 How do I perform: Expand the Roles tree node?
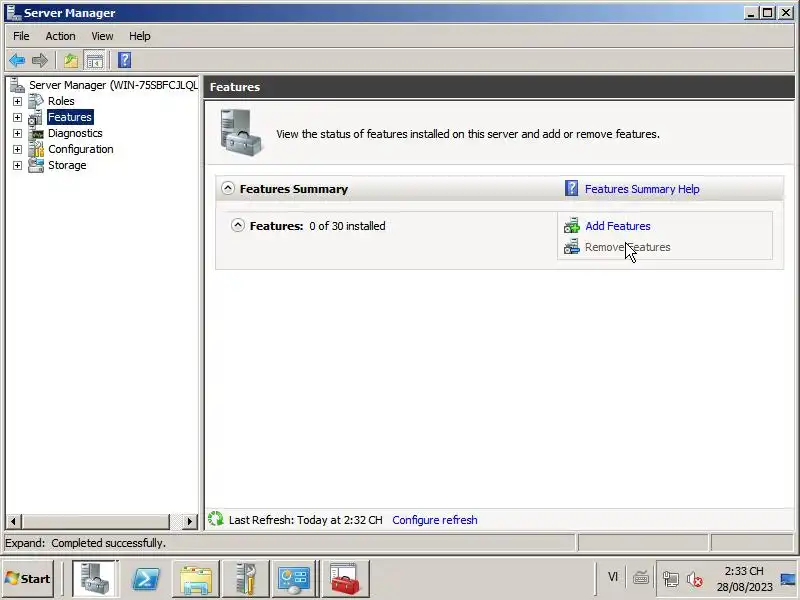point(17,102)
